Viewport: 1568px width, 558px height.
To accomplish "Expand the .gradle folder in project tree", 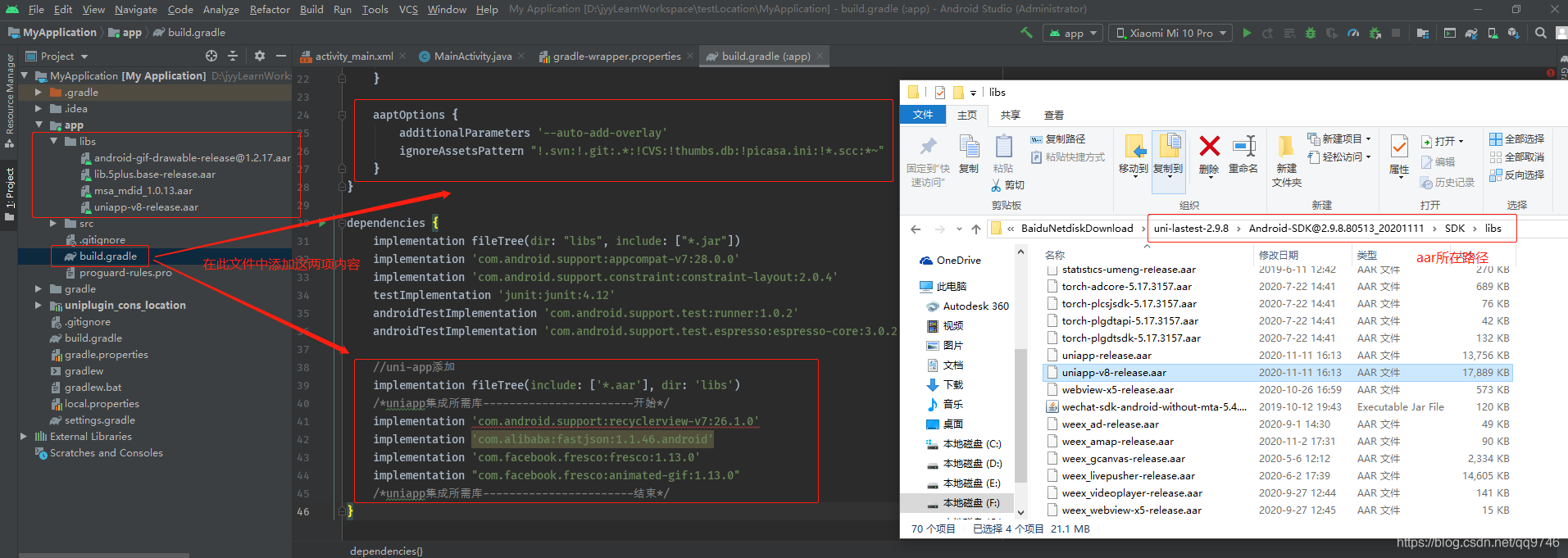I will (38, 93).
